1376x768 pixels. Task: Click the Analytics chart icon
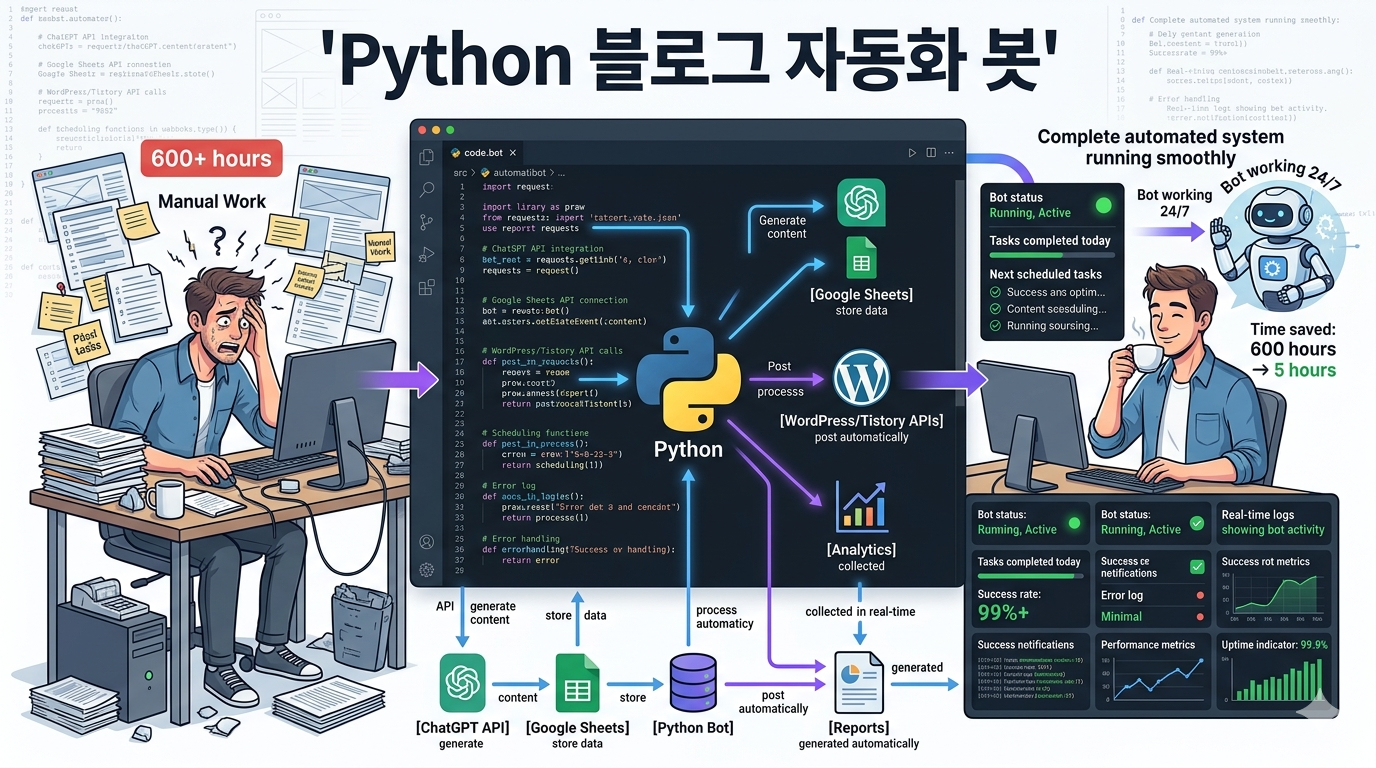(x=861, y=505)
